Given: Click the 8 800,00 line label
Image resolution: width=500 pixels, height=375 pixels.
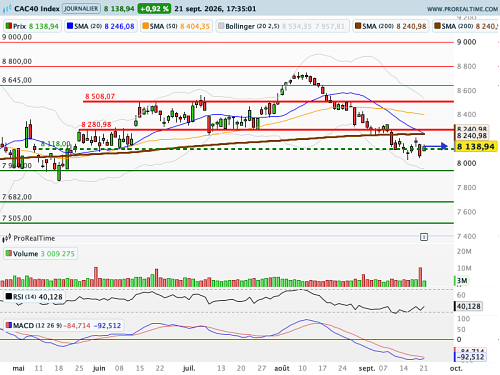Looking at the screenshot, I should 17,61.
